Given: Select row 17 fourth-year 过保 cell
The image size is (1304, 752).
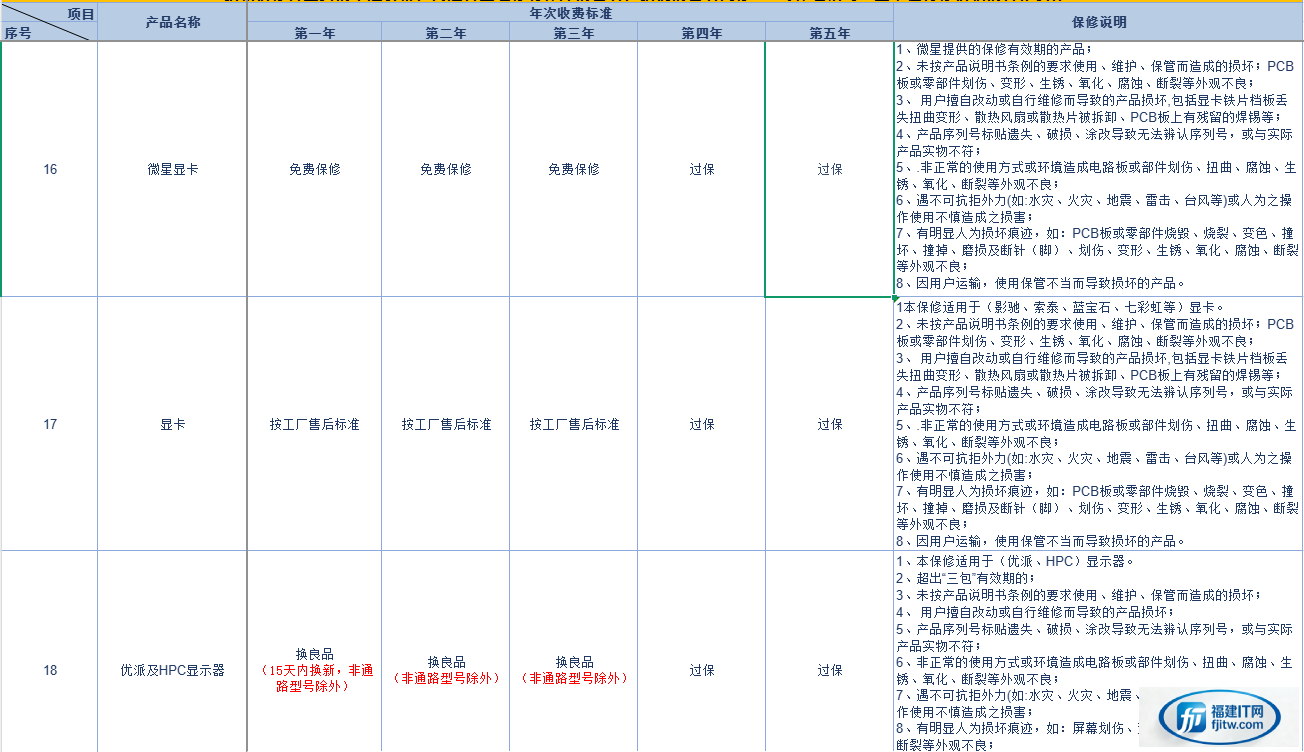Looking at the screenshot, I should (701, 424).
